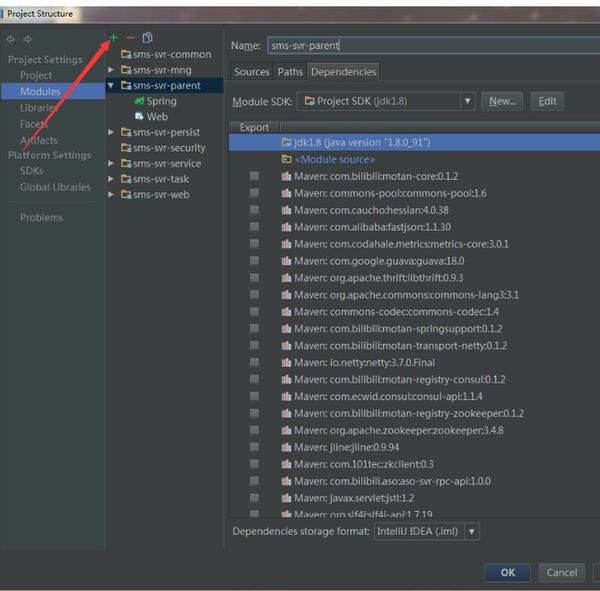Click the Cancel button

[561, 572]
